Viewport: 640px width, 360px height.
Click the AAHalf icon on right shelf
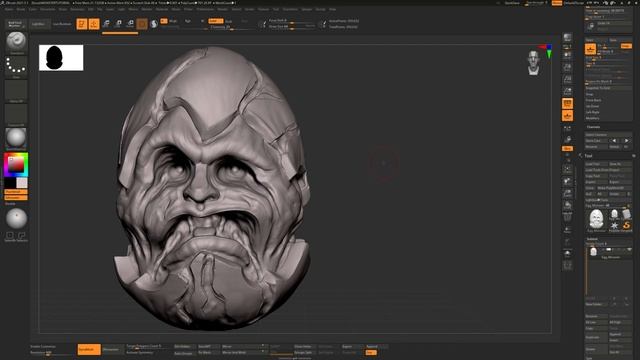coord(567,91)
